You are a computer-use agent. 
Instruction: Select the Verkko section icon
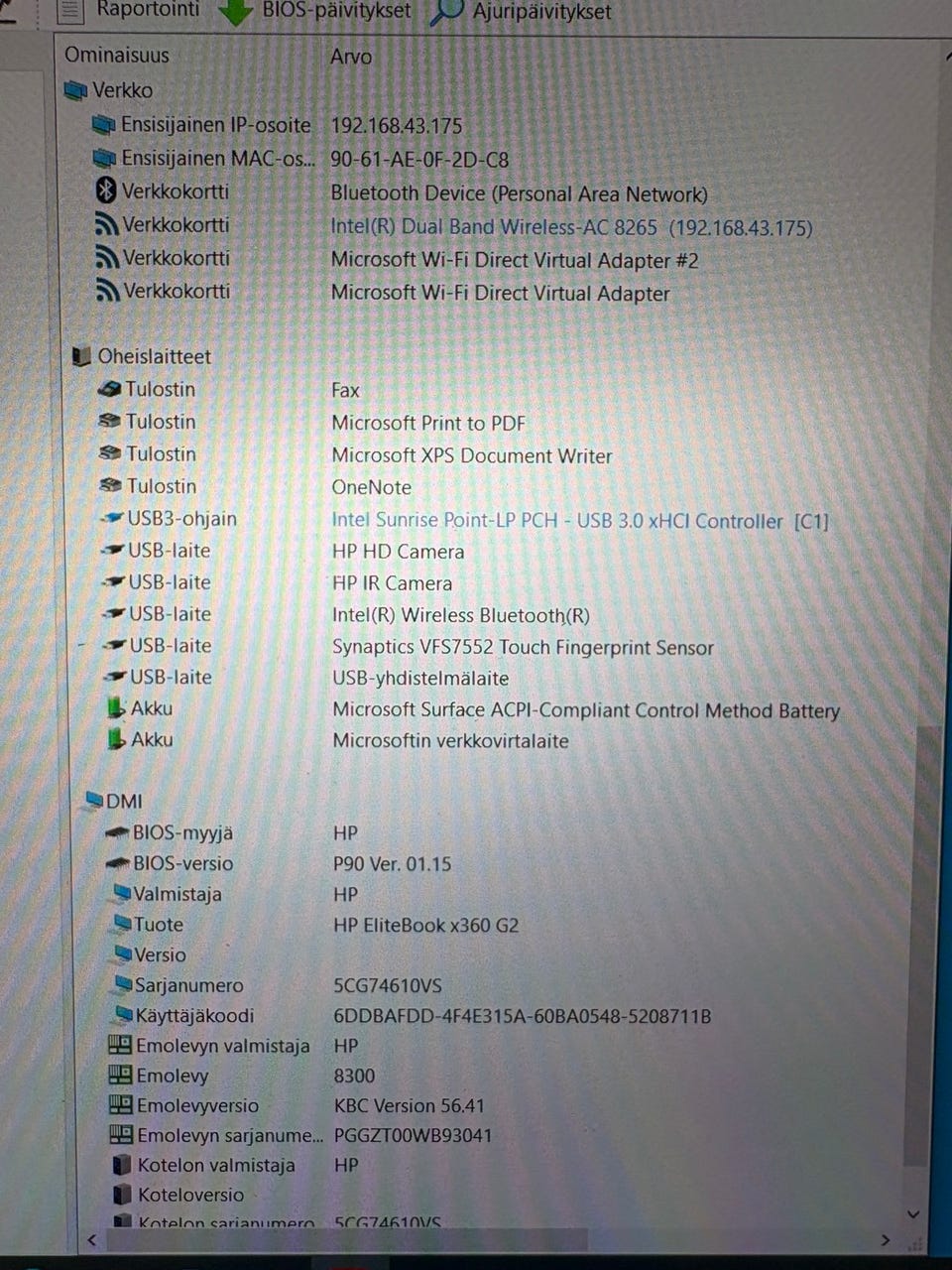[75, 91]
